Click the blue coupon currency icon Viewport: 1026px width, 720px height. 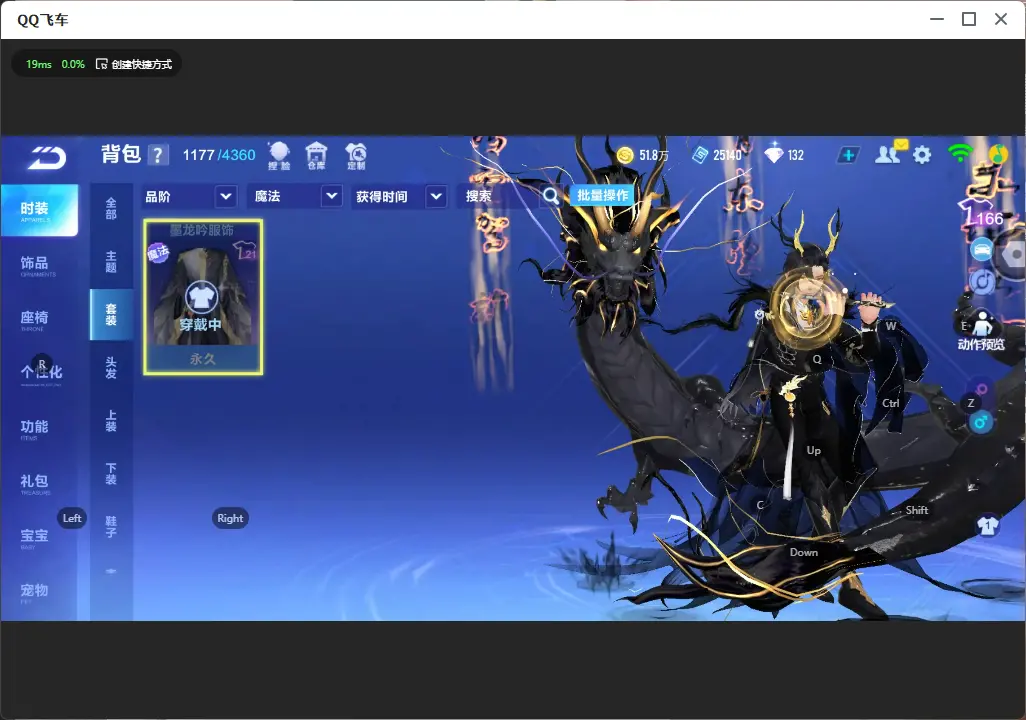pos(700,155)
